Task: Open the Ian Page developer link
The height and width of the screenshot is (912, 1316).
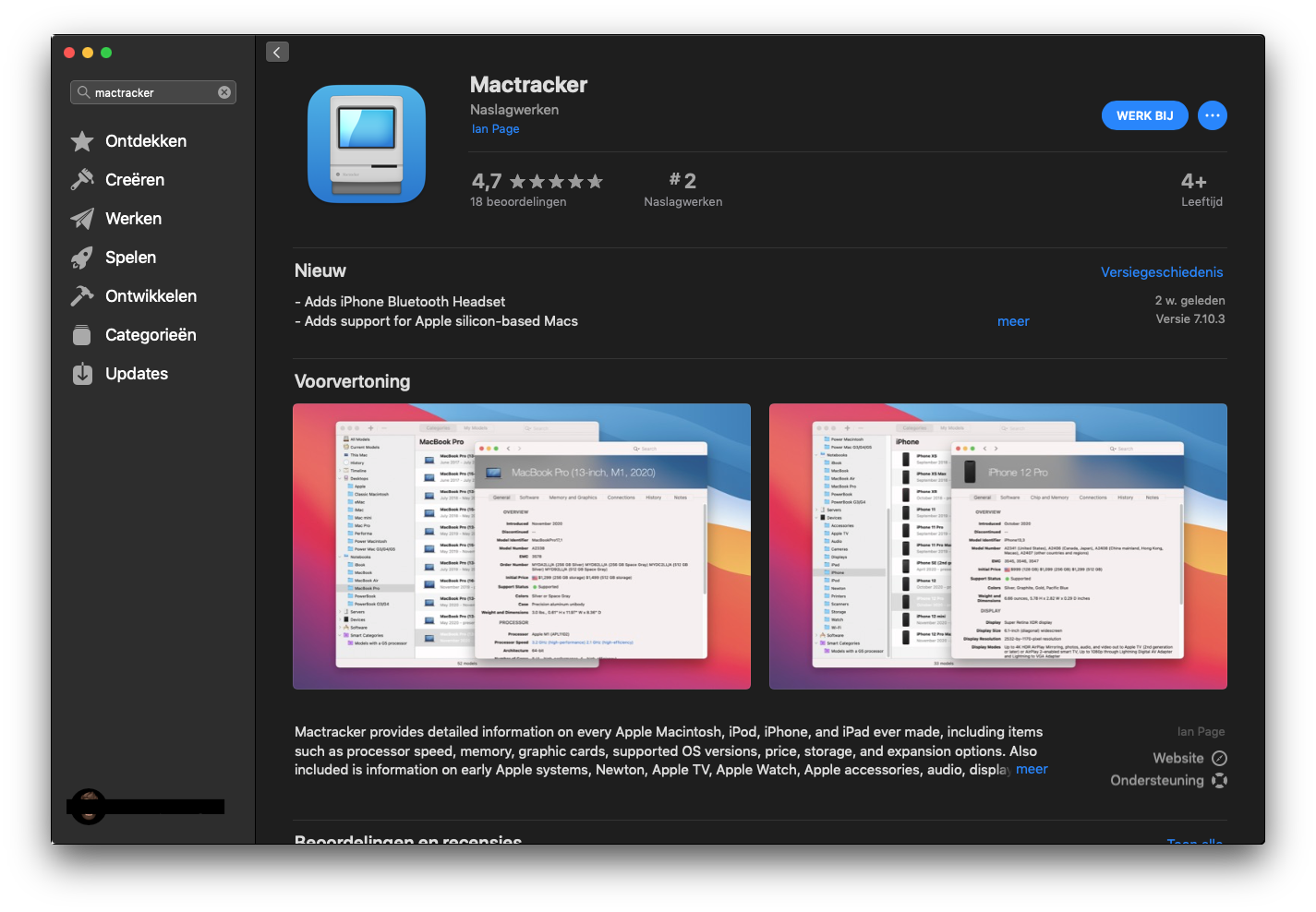Action: [x=495, y=129]
